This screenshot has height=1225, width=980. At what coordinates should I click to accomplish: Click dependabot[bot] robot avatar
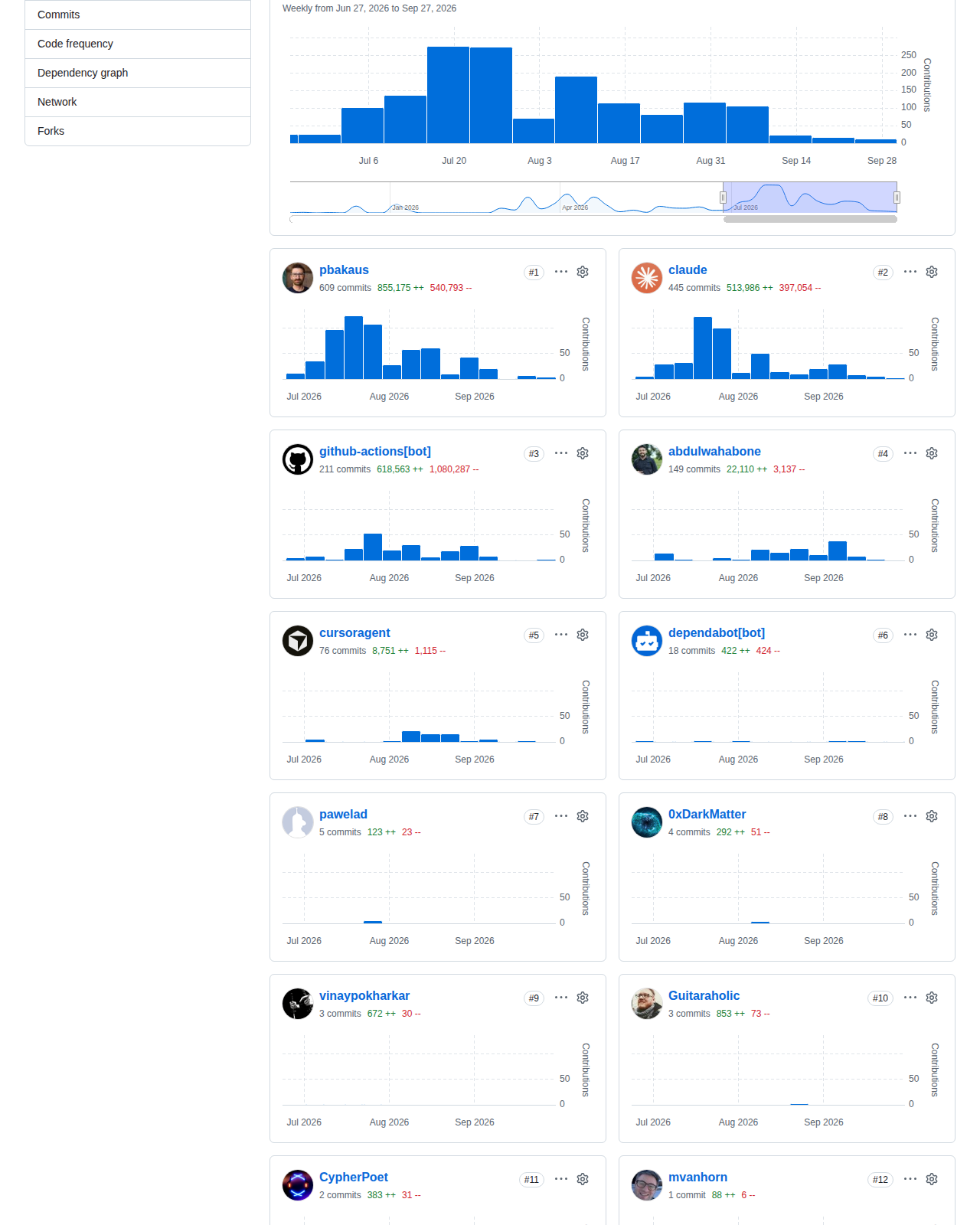647,641
